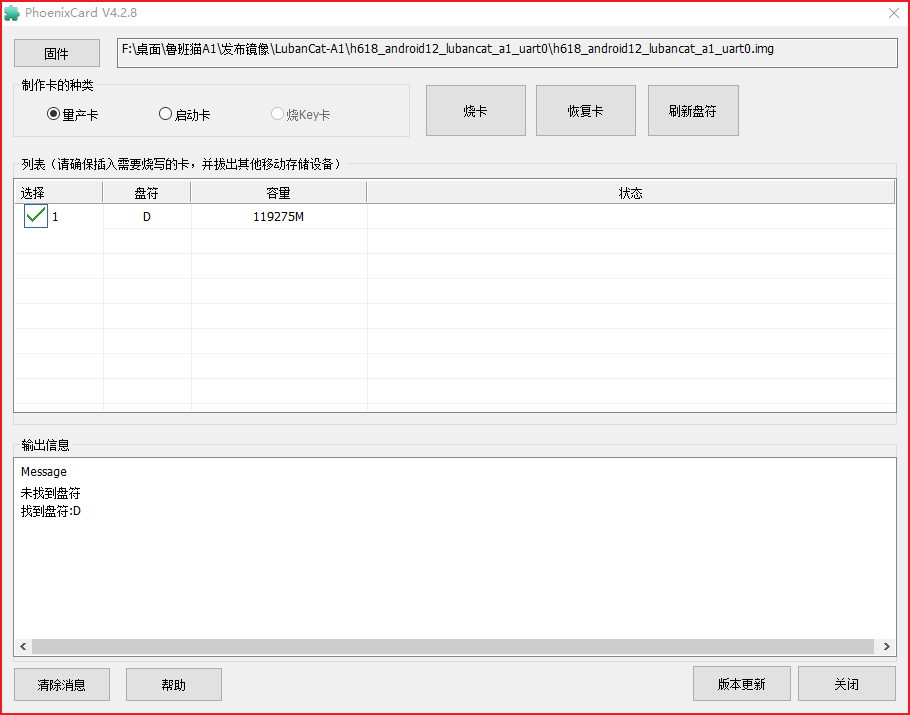This screenshot has height=715, width=910.
Task: Select the 烧Key卡 radio option
Action: click(301, 114)
